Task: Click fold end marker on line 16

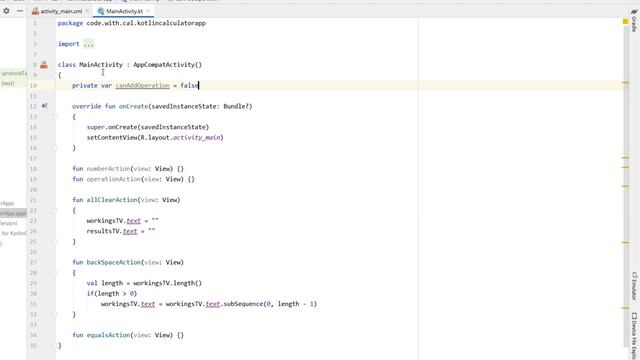Action: [x=55, y=148]
